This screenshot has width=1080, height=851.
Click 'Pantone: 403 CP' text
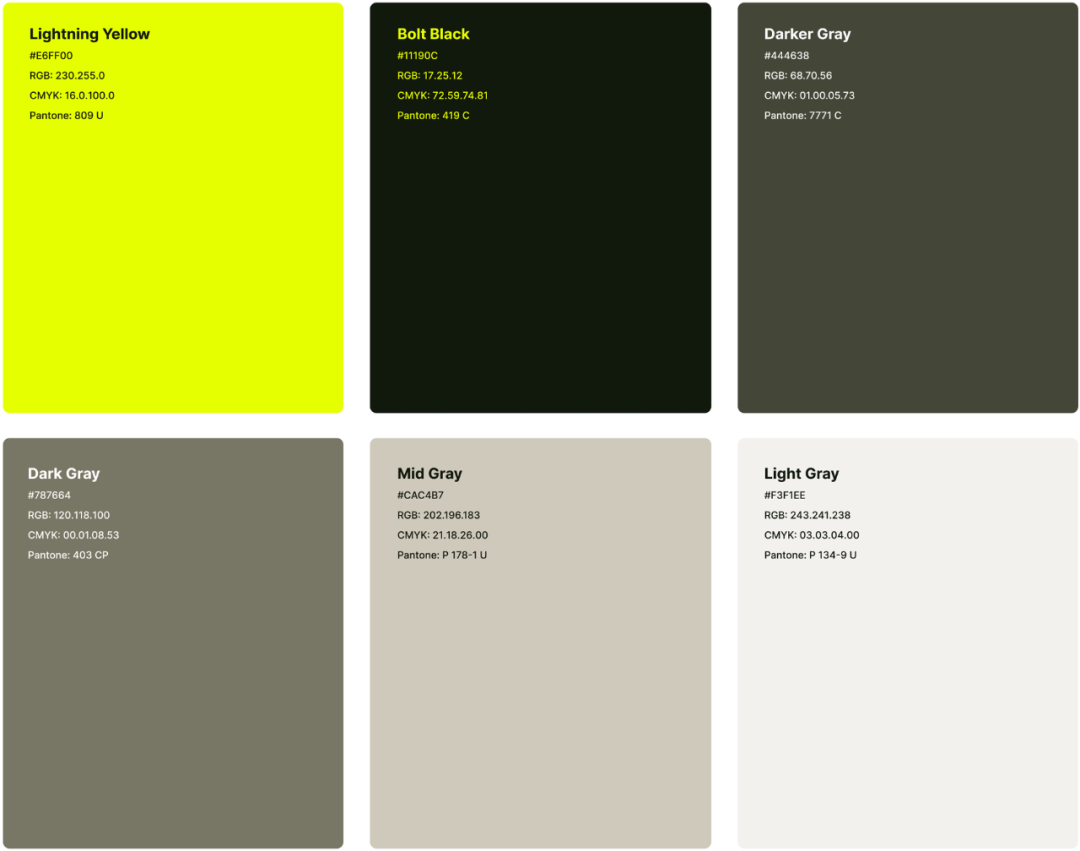coord(68,555)
